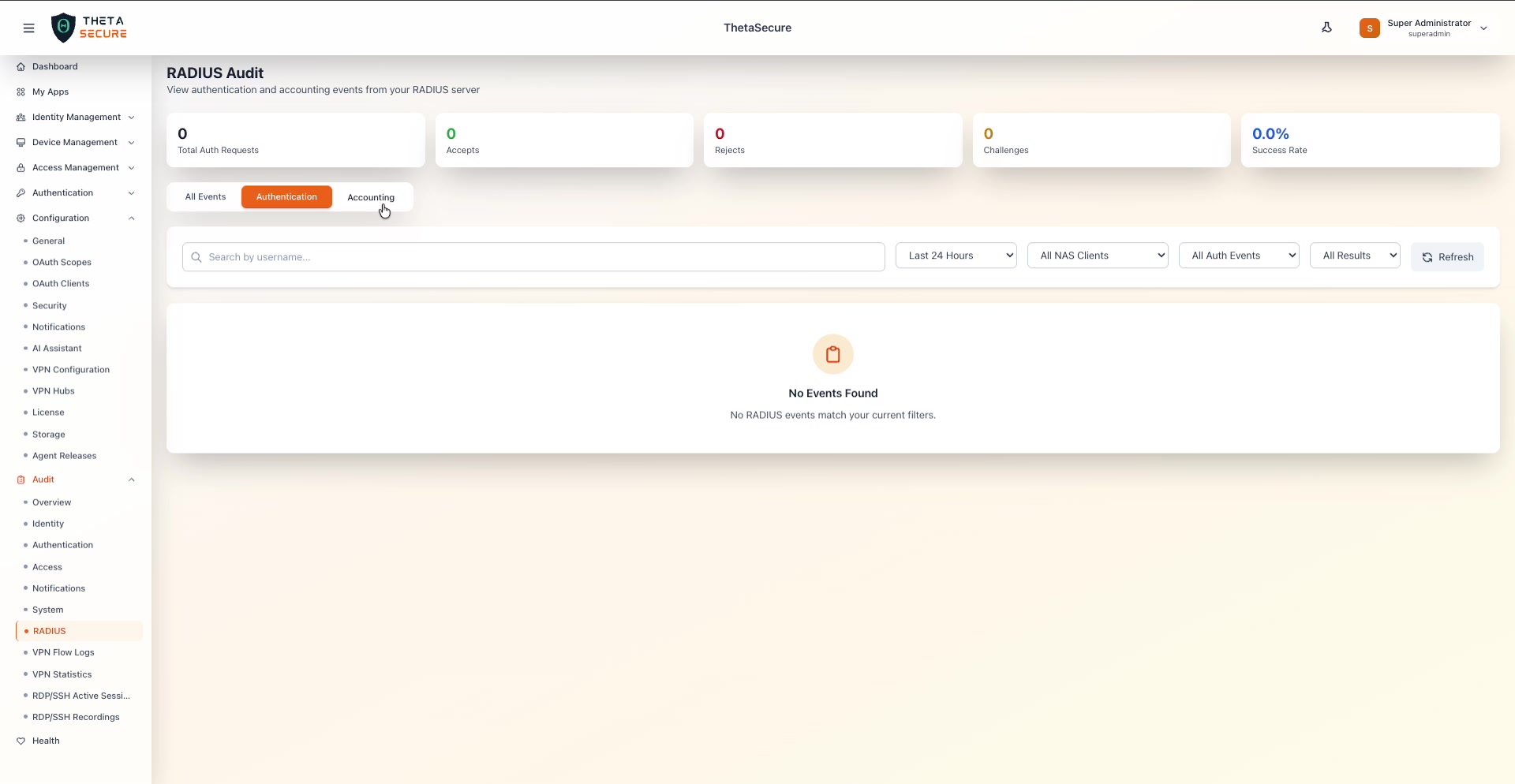Switch to the Accounting events filter
This screenshot has height=784, width=1515.
[371, 196]
